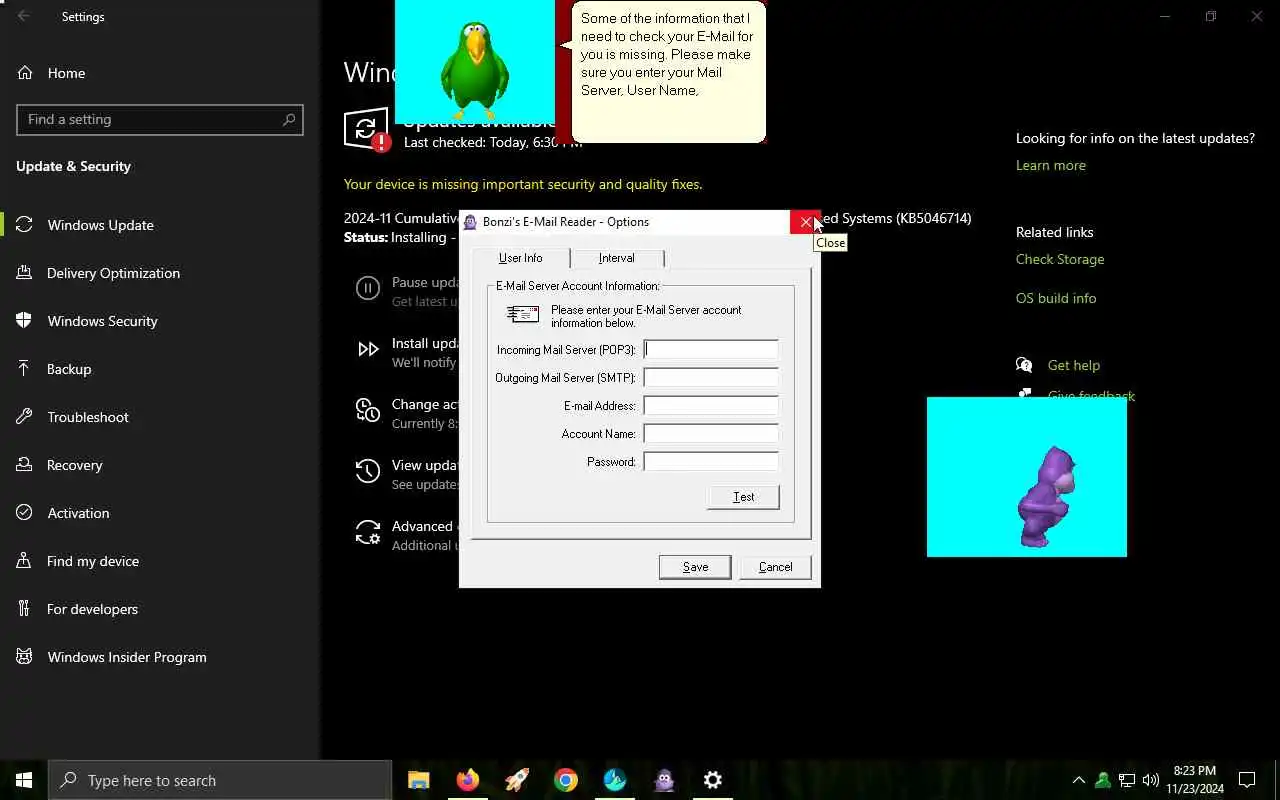Click the Settings back arrow
The image size is (1280, 800).
(x=24, y=16)
